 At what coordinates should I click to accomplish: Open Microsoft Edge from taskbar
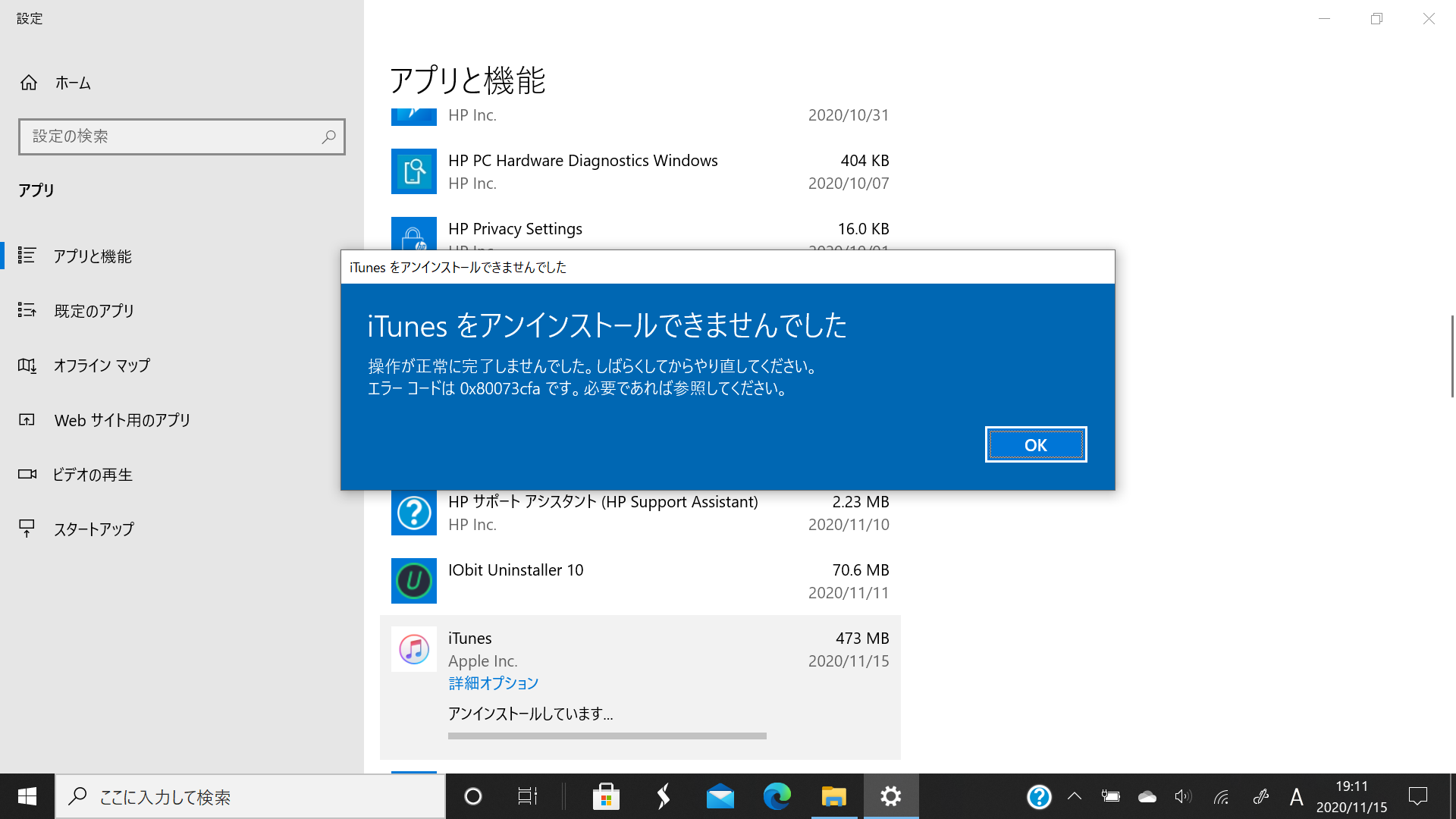[777, 796]
